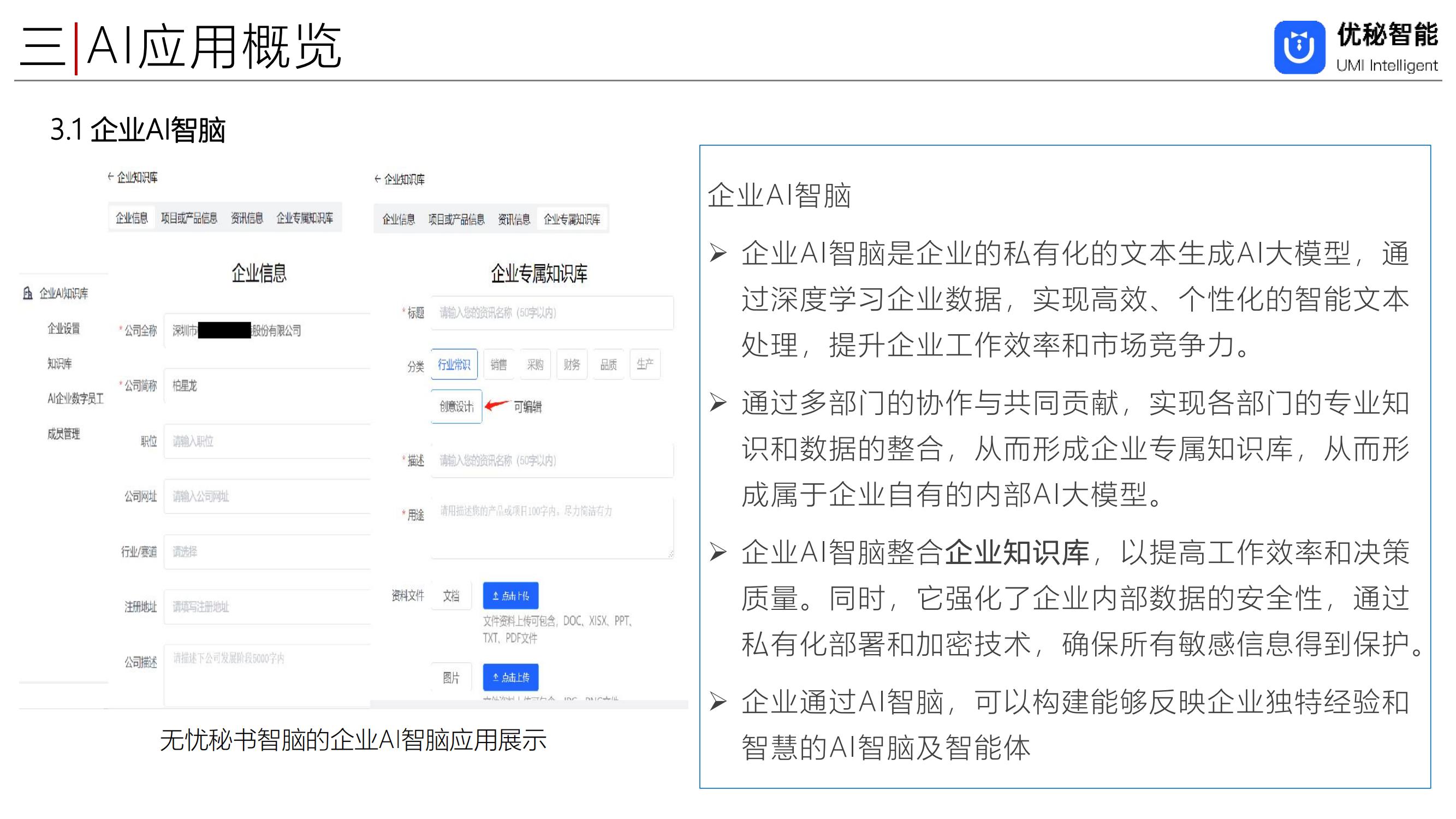Open 企业专属知识库 tab in right panel
Screen dimensions: 1456x819
(572, 219)
